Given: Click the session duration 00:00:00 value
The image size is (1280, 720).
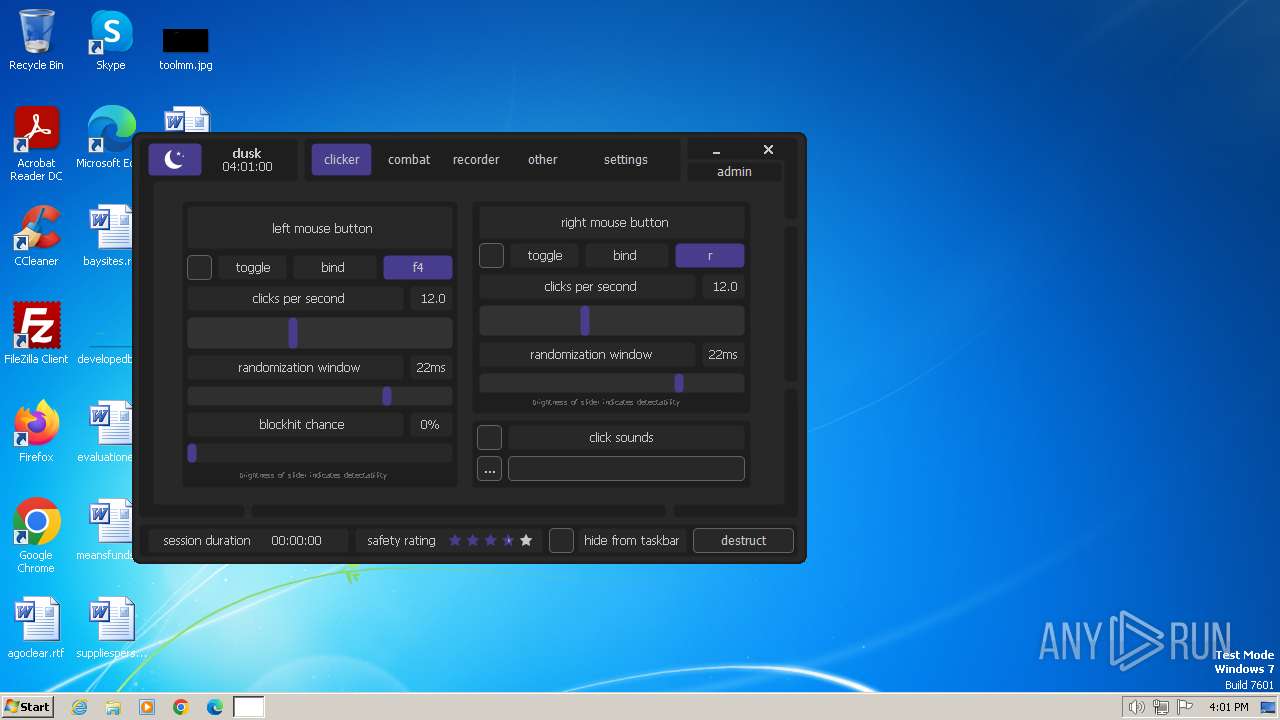Looking at the screenshot, I should click(296, 540).
